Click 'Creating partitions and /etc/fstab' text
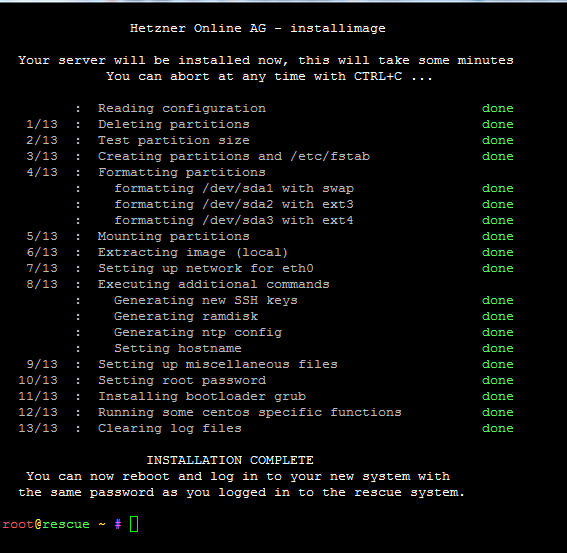 click(x=234, y=156)
